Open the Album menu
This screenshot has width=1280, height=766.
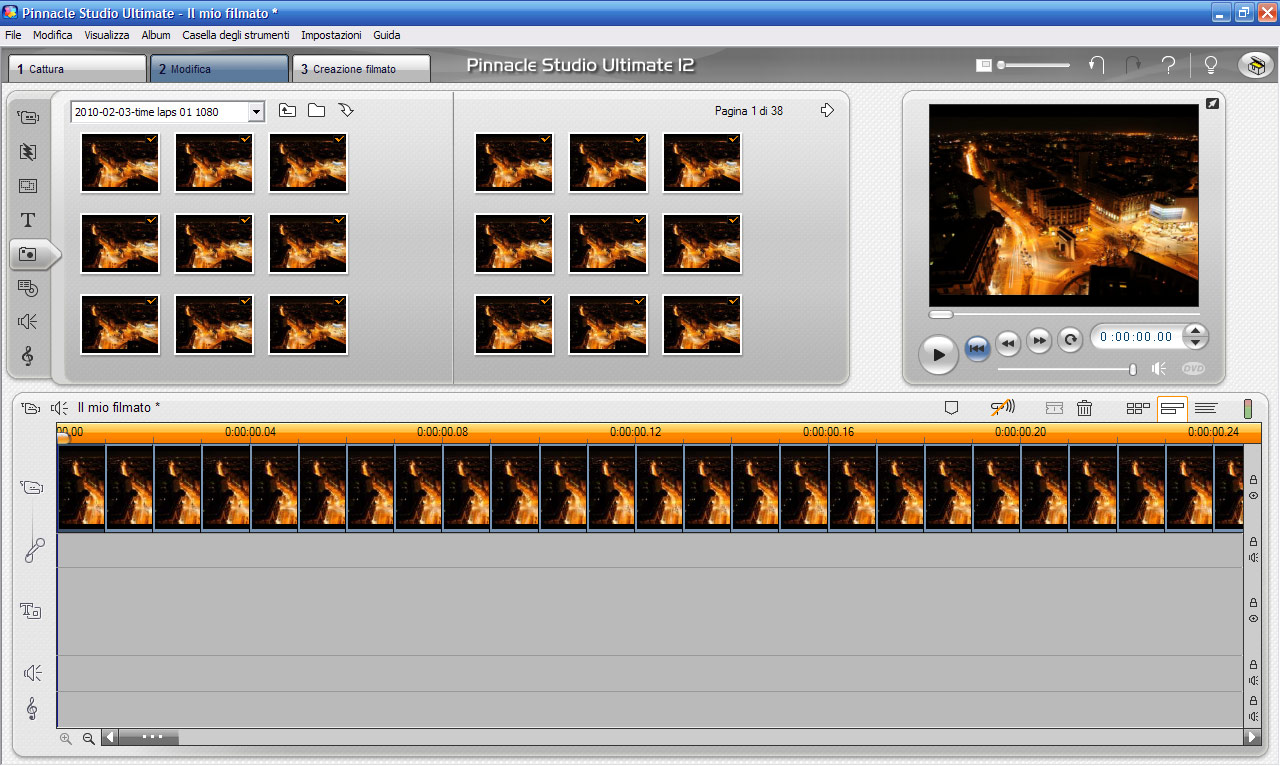point(156,35)
